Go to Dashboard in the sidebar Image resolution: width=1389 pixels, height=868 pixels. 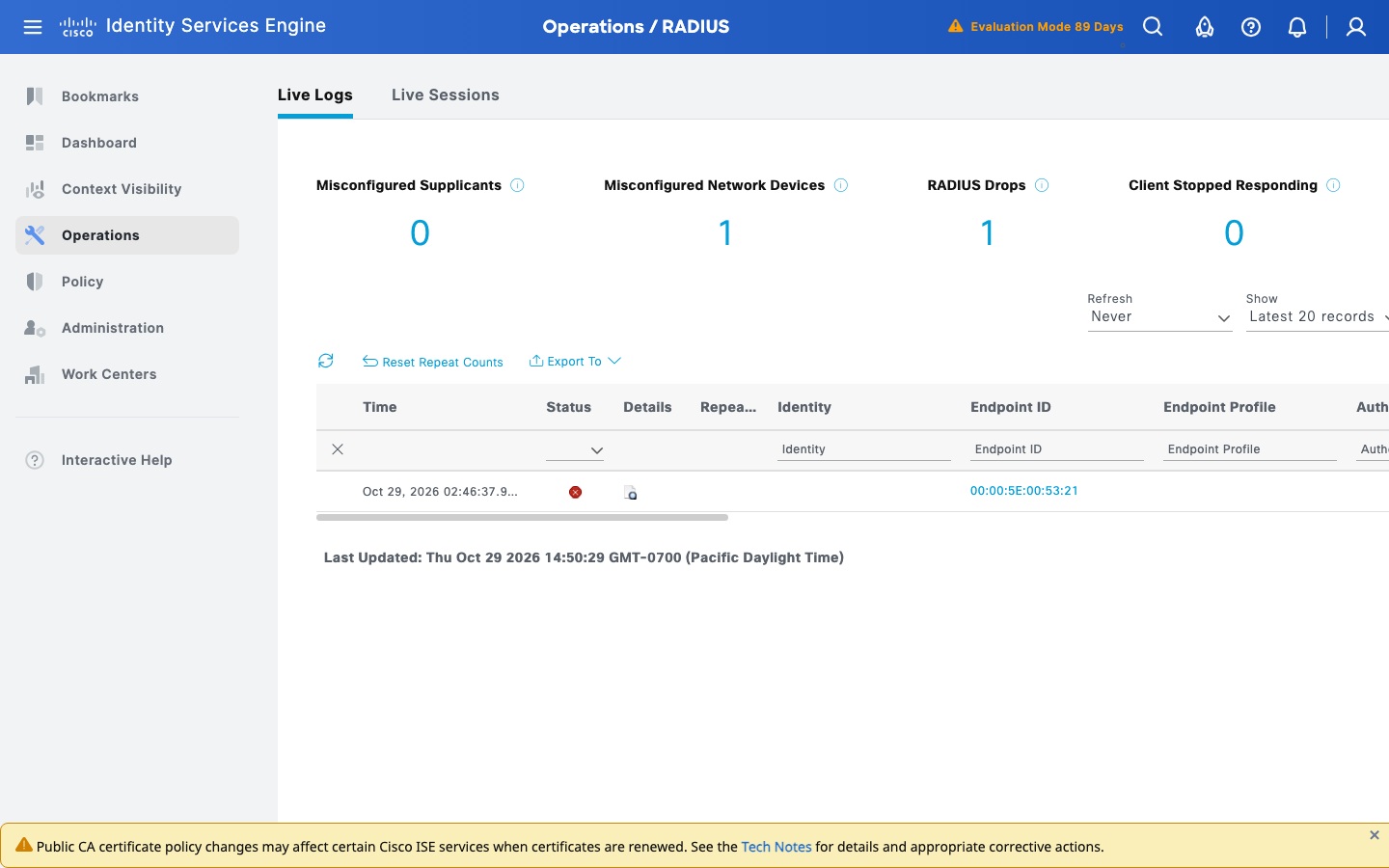tap(127, 143)
